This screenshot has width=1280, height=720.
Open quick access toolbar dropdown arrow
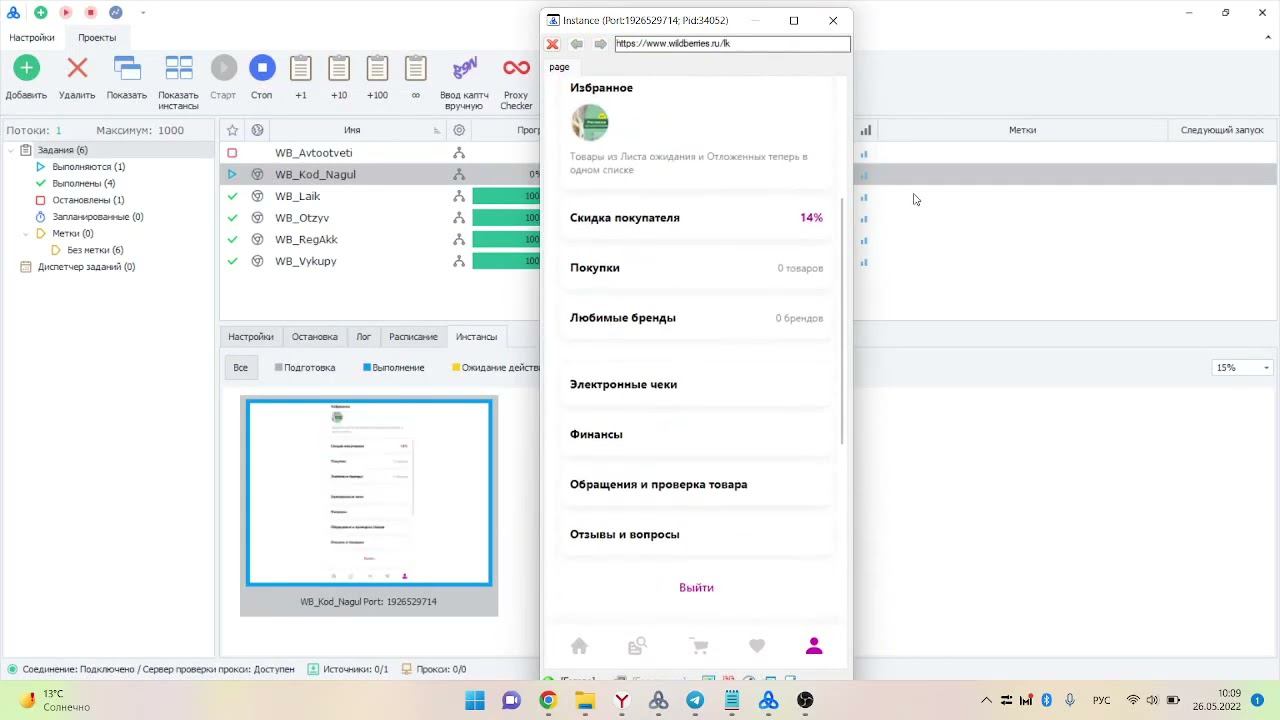click(x=143, y=13)
